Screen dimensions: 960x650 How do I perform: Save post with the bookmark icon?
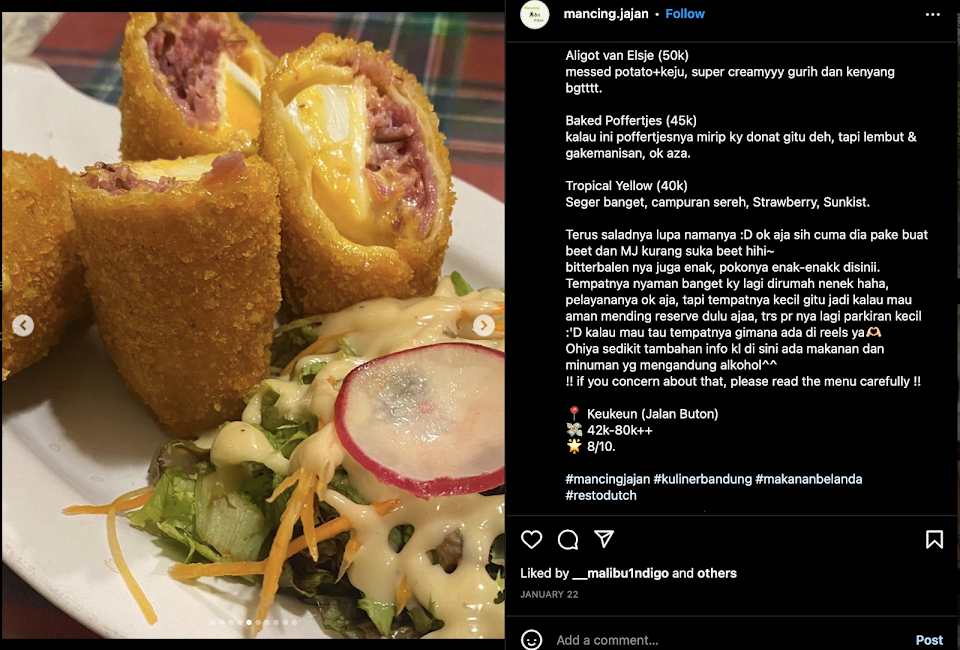[934, 539]
